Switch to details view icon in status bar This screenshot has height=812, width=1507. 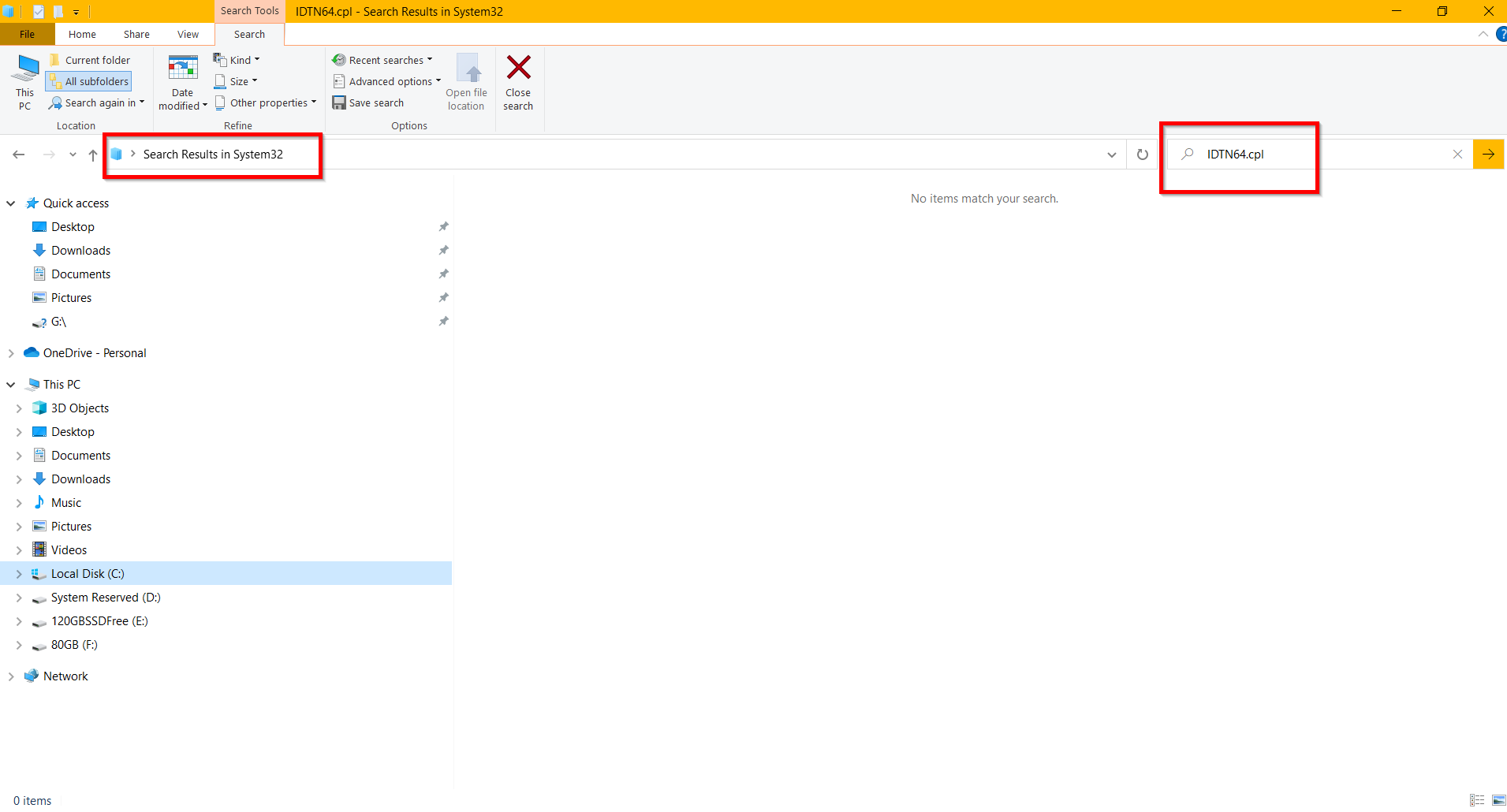coord(1477,800)
